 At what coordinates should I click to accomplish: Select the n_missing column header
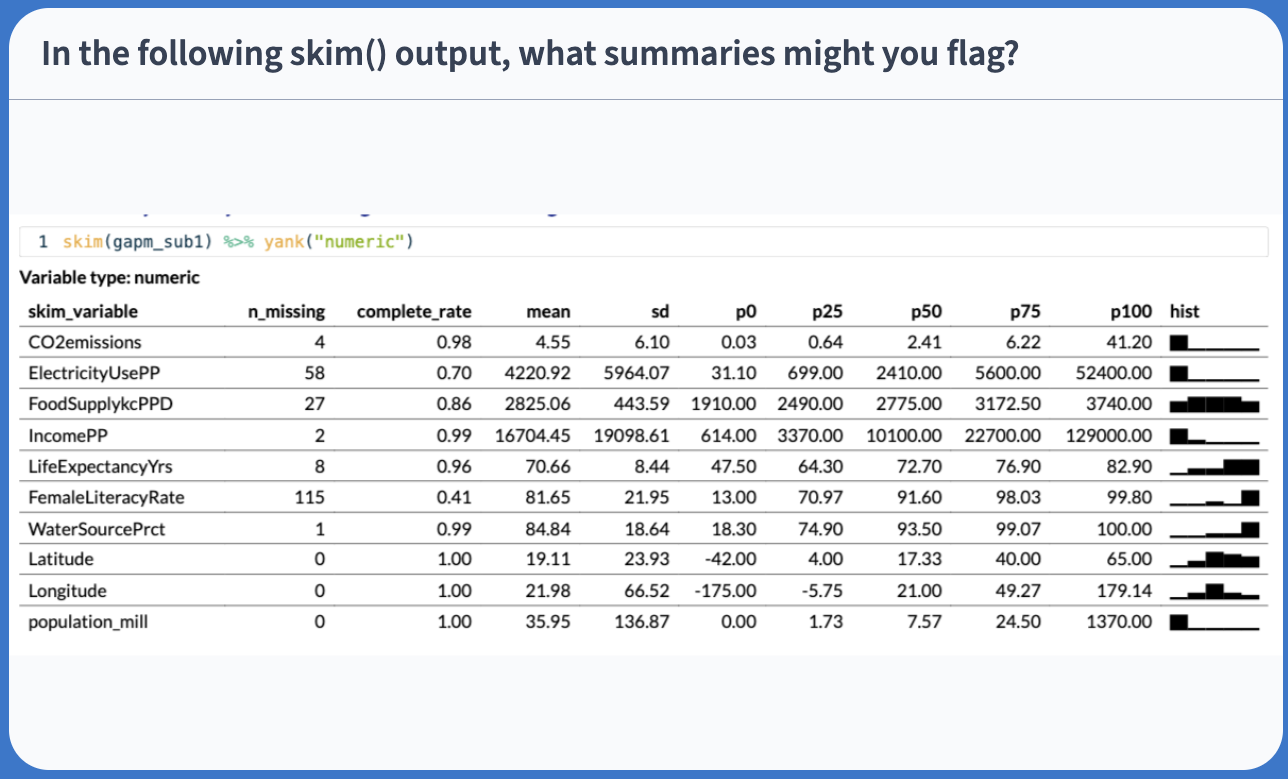click(286, 311)
